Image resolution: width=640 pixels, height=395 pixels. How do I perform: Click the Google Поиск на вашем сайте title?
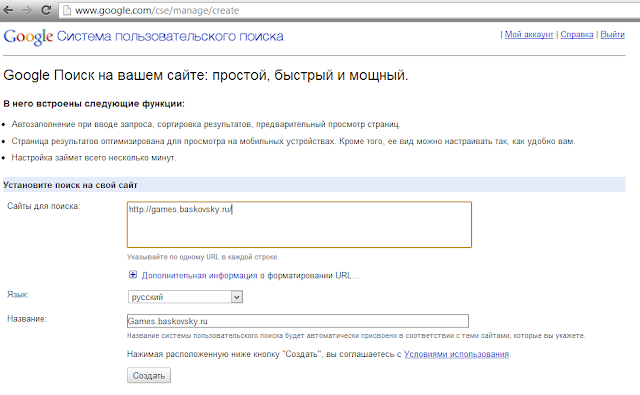point(206,75)
